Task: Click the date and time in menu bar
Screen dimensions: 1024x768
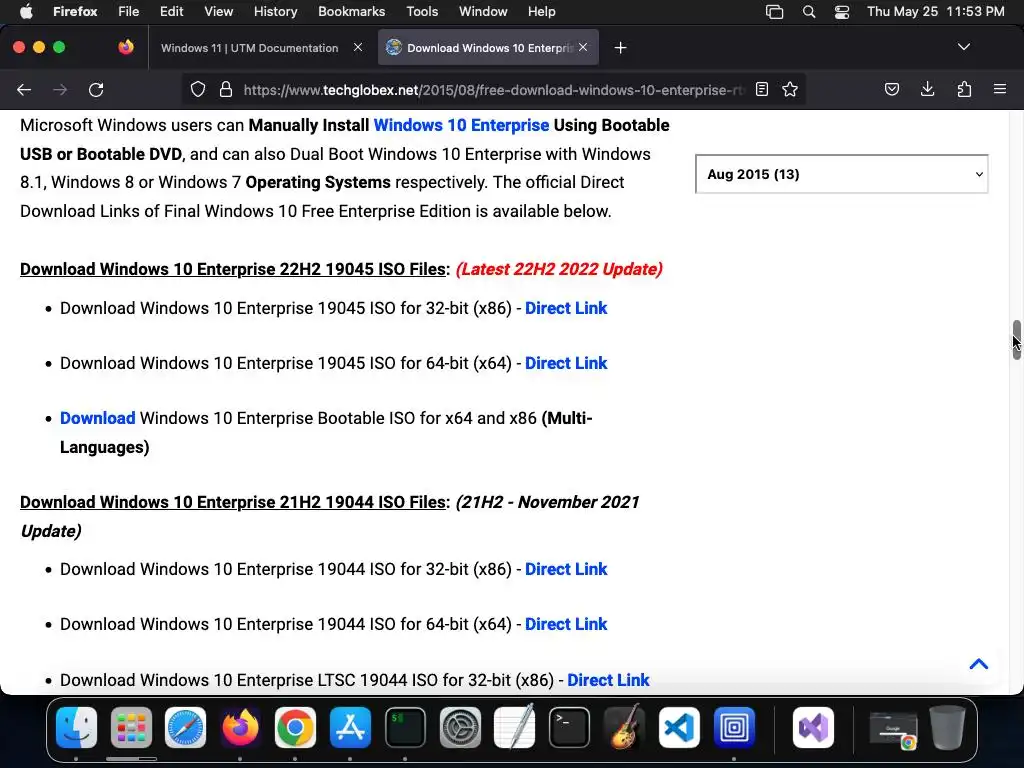Action: [935, 12]
